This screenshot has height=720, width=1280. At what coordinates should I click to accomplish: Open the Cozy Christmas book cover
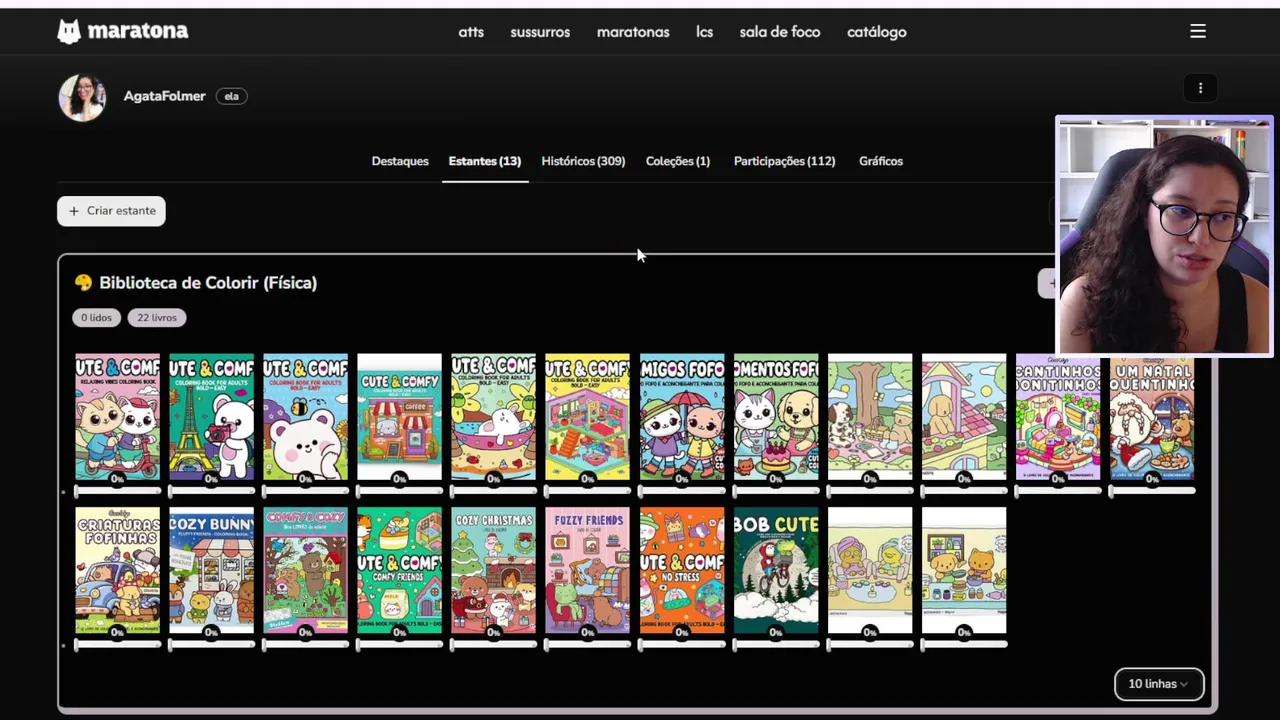coord(493,571)
